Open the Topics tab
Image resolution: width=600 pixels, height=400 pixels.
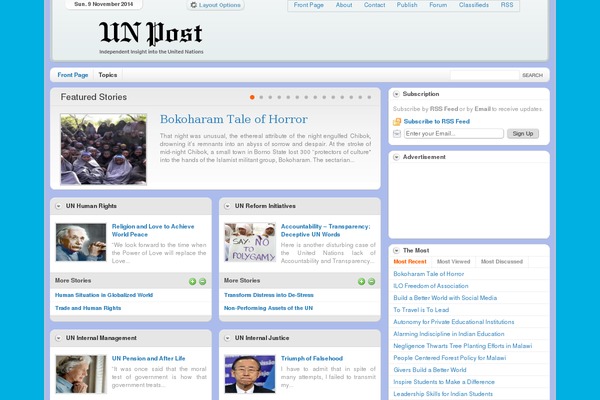coord(108,75)
